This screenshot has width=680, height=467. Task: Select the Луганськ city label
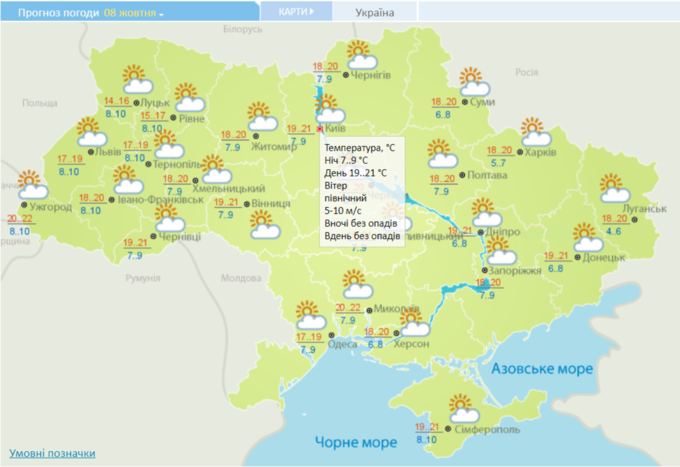click(x=645, y=209)
